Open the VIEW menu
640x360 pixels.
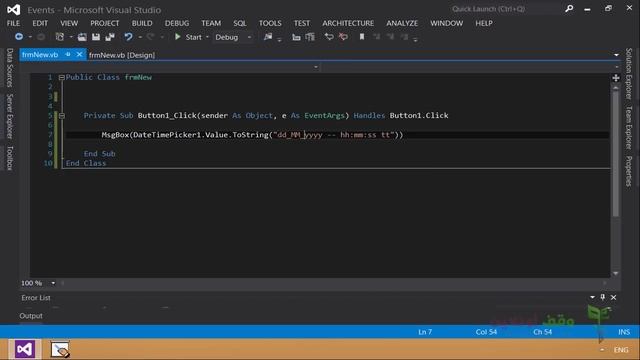(x=69, y=23)
